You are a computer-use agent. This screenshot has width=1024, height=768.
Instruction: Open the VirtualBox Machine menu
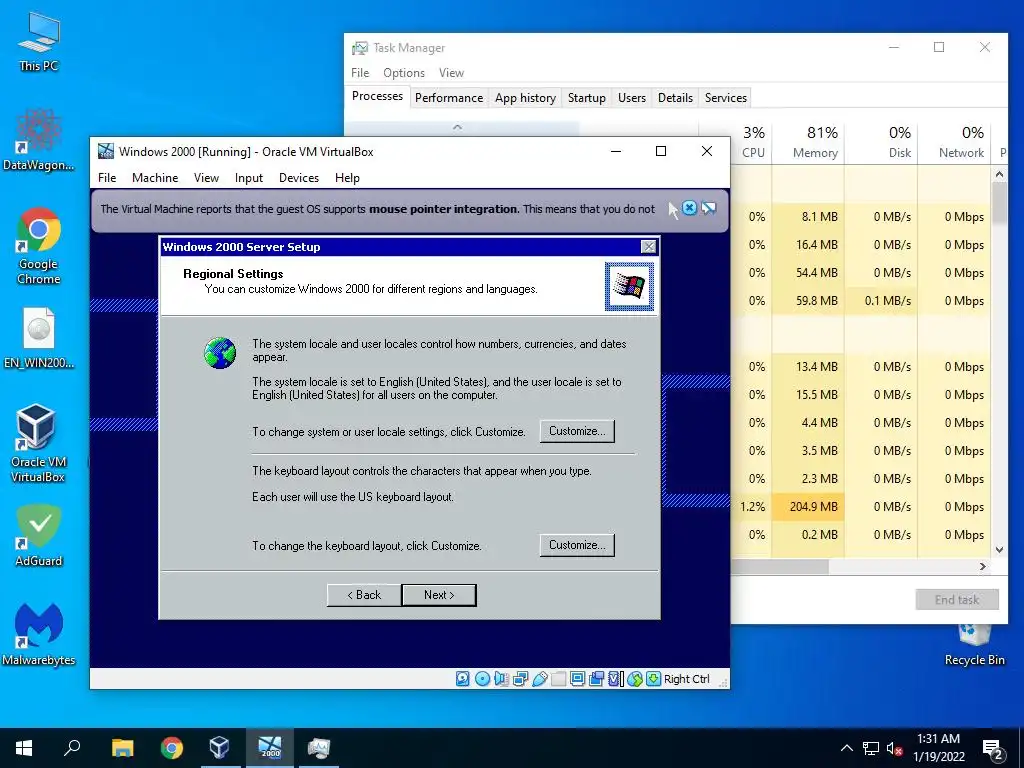click(x=155, y=178)
